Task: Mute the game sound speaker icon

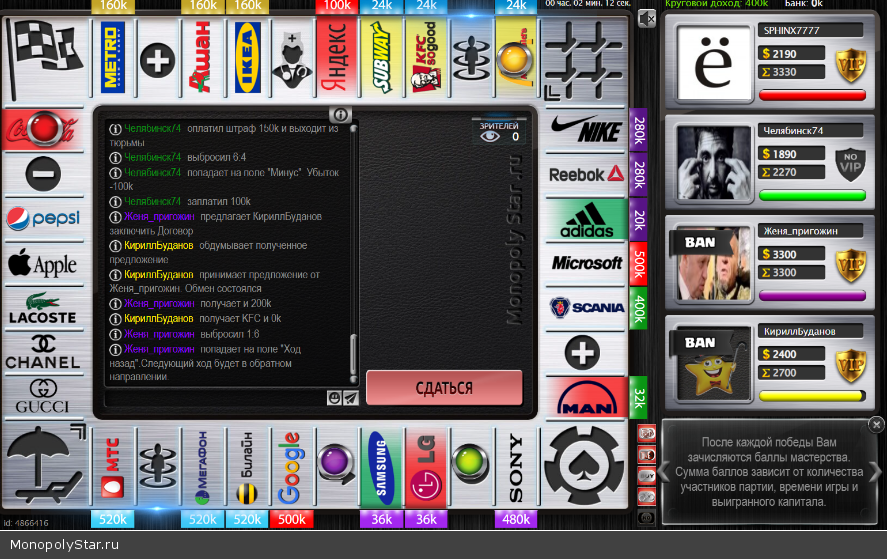Action: pyautogui.click(x=646, y=19)
